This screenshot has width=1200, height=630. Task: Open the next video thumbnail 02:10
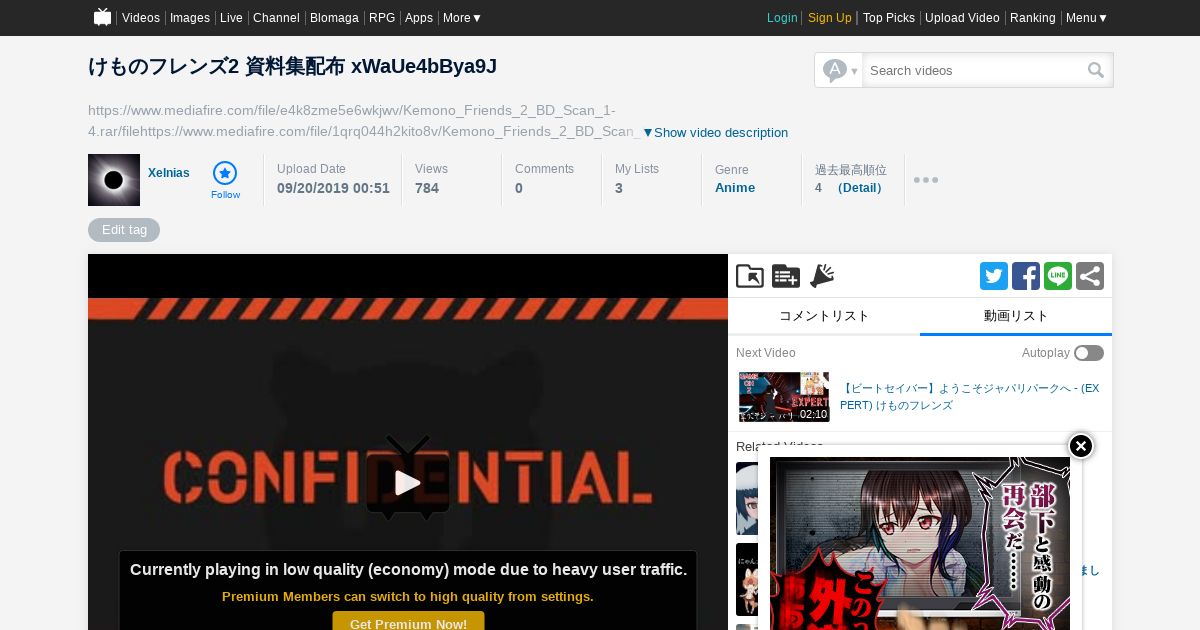pyautogui.click(x=784, y=397)
